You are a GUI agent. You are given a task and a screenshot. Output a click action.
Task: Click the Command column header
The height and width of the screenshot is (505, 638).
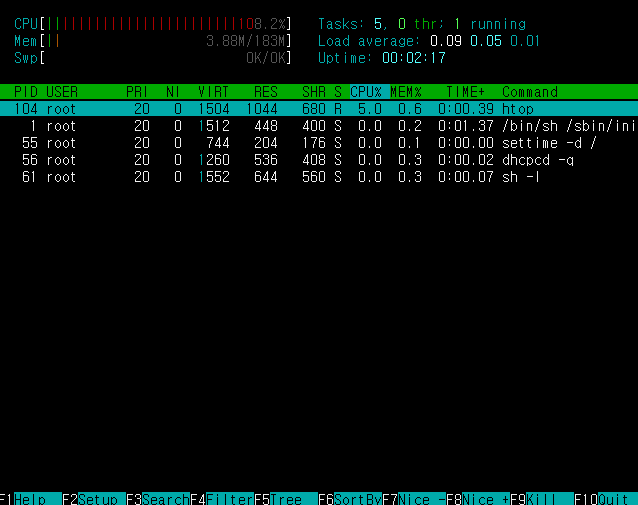coord(530,92)
